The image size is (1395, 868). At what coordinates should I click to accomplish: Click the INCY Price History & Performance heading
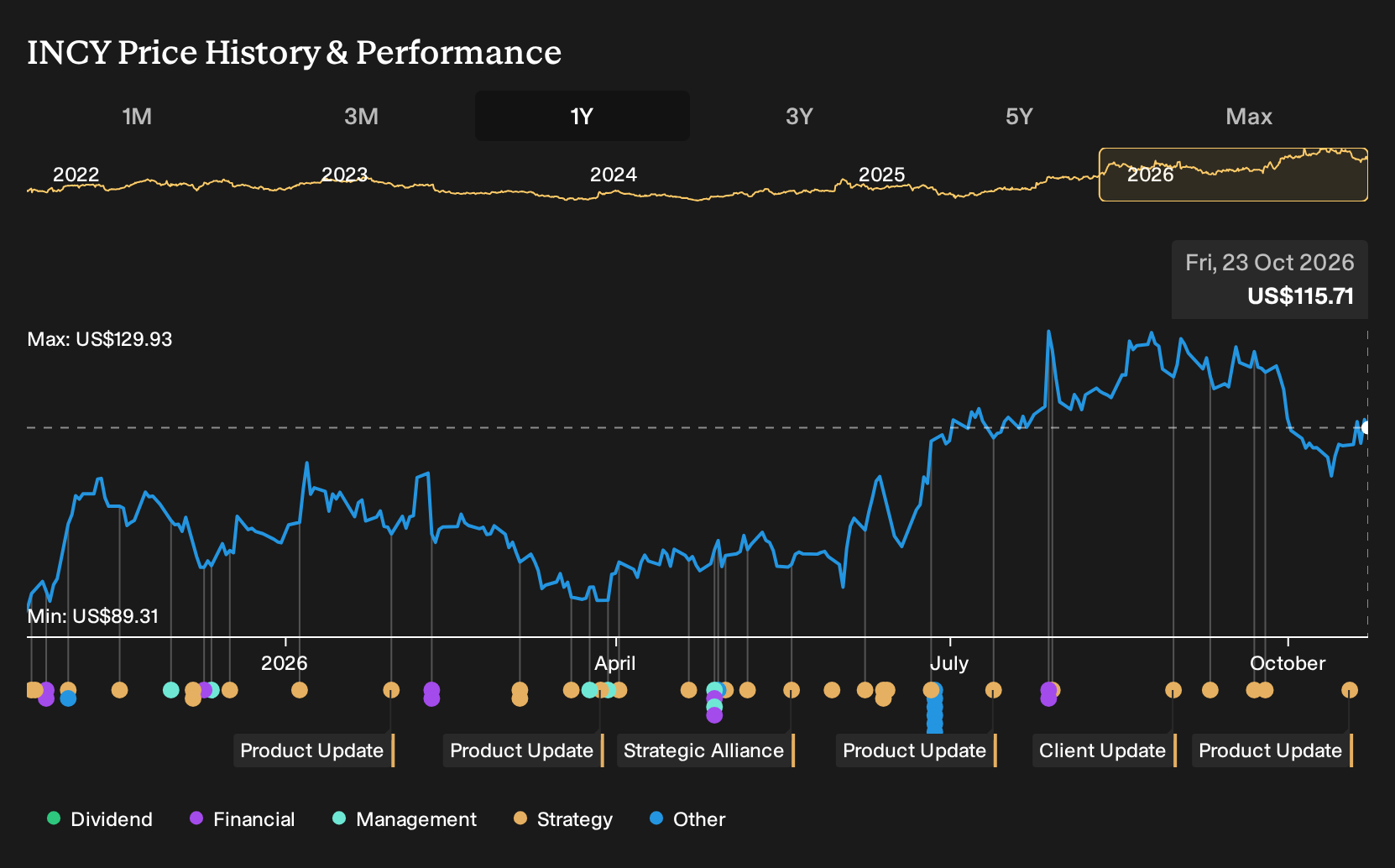point(295,52)
